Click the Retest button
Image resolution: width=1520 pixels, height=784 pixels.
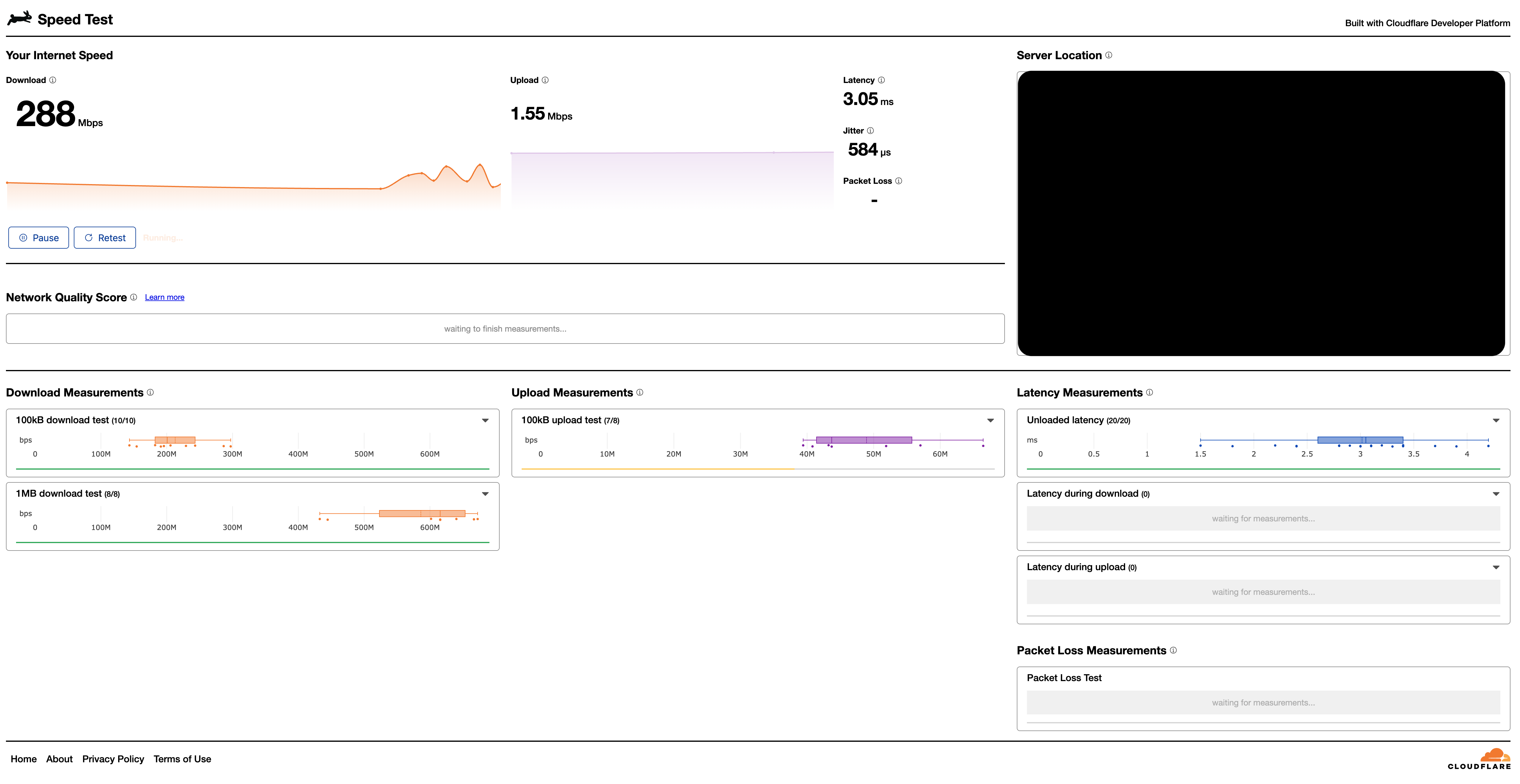pos(105,238)
